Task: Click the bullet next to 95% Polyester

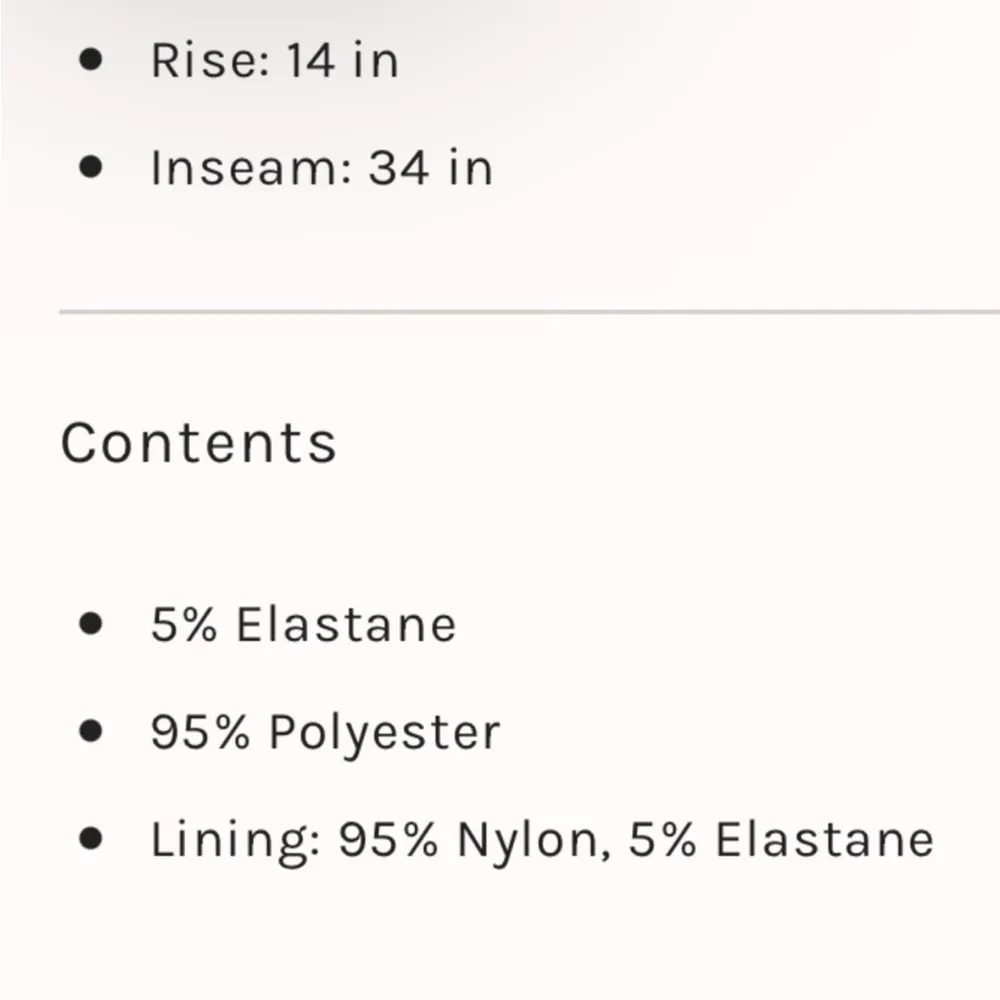Action: click(x=91, y=731)
